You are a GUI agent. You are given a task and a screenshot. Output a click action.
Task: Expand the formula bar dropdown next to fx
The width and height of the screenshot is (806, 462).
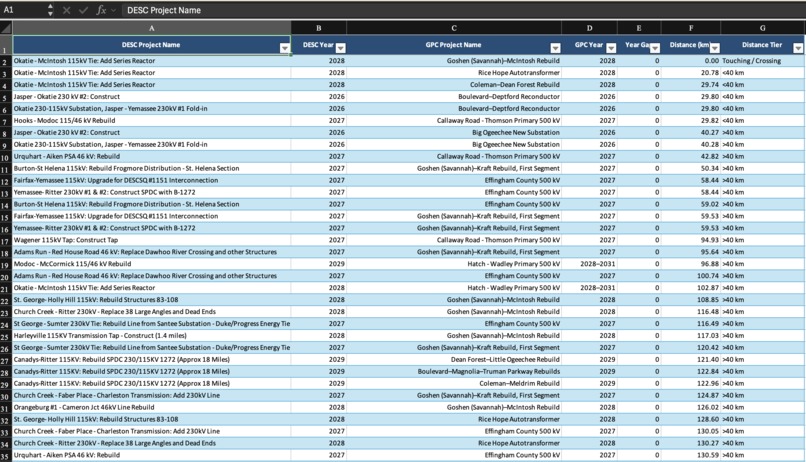coord(113,10)
